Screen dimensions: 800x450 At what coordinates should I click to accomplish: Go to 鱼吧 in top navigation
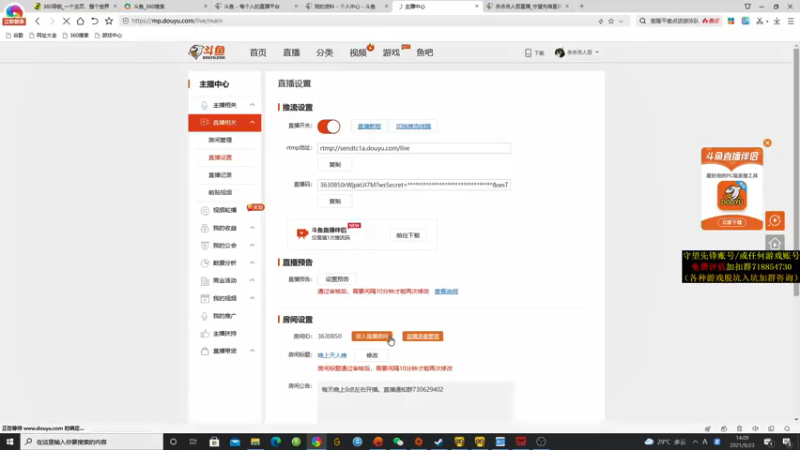click(x=424, y=53)
